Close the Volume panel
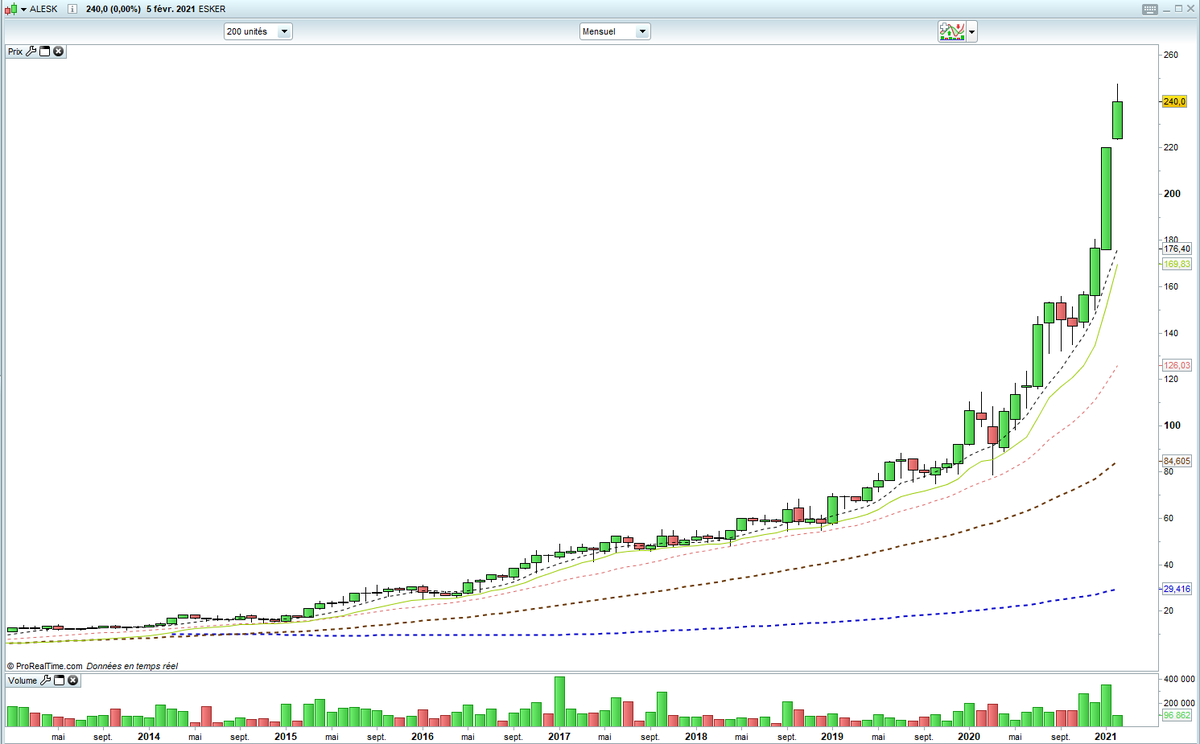The image size is (1200, 744). click(x=73, y=680)
